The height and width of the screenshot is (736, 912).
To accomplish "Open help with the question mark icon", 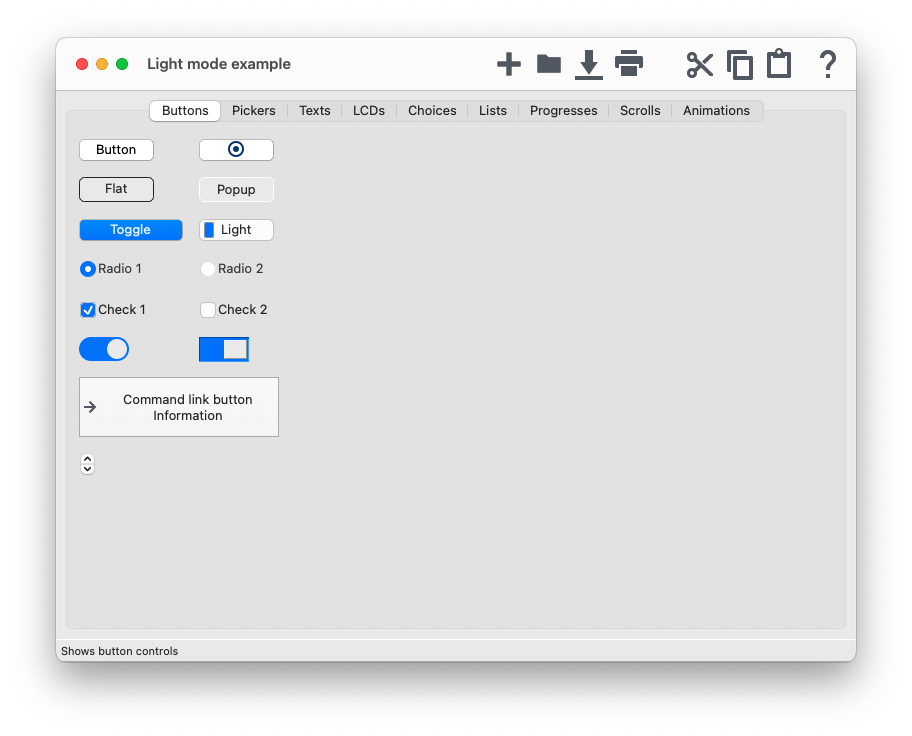I will coord(828,65).
